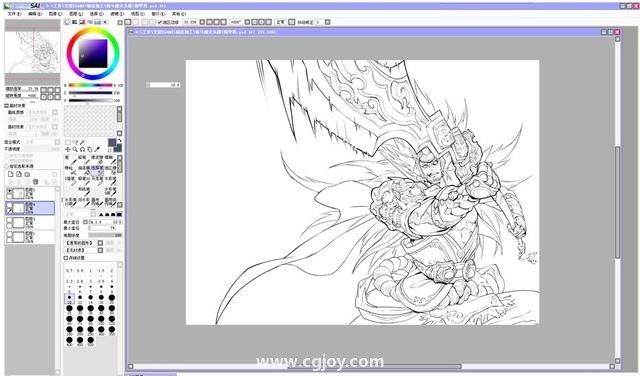Select brush size 10 preset dot
The height and width of the screenshot is (376, 640).
tap(69, 298)
